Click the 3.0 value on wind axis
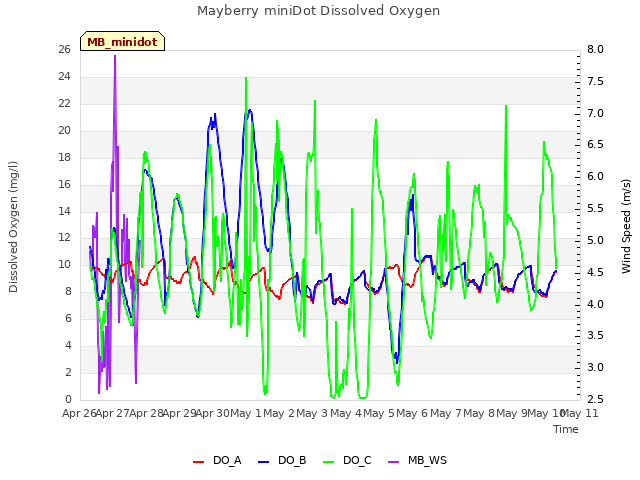Viewport: 640px width, 480px height. pyautogui.click(x=595, y=367)
